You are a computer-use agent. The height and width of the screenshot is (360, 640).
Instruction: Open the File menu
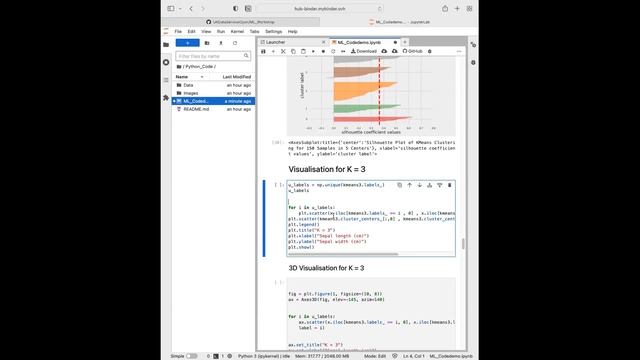point(178,31)
